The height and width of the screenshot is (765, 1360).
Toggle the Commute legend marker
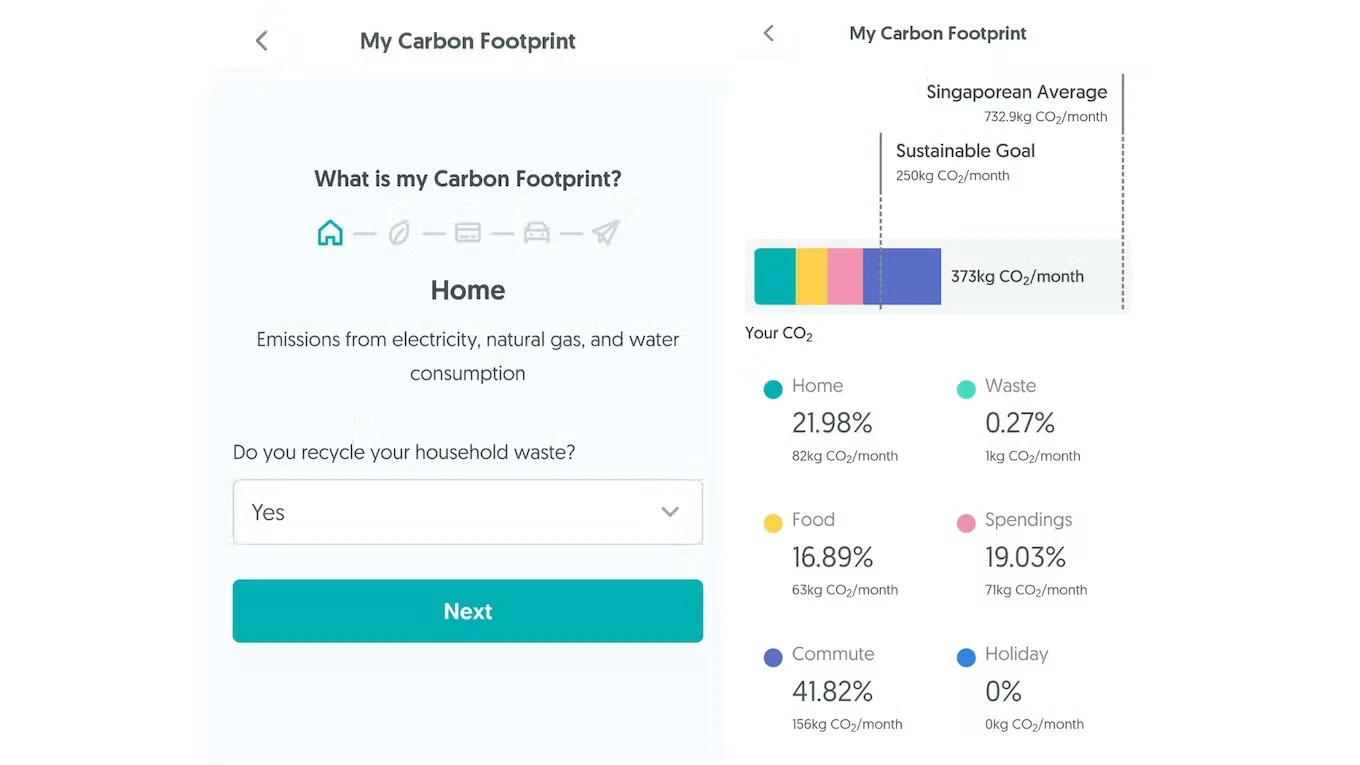pyautogui.click(x=772, y=656)
